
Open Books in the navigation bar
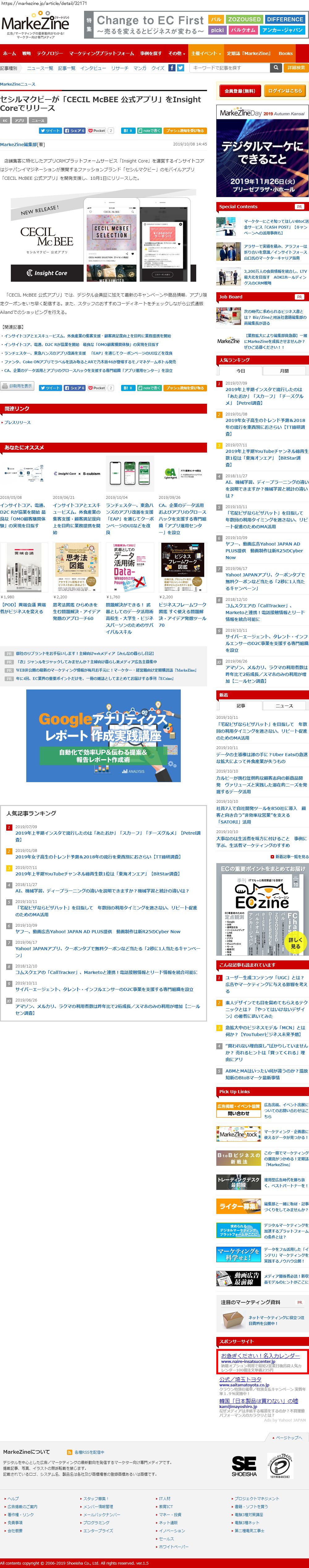[x=286, y=53]
